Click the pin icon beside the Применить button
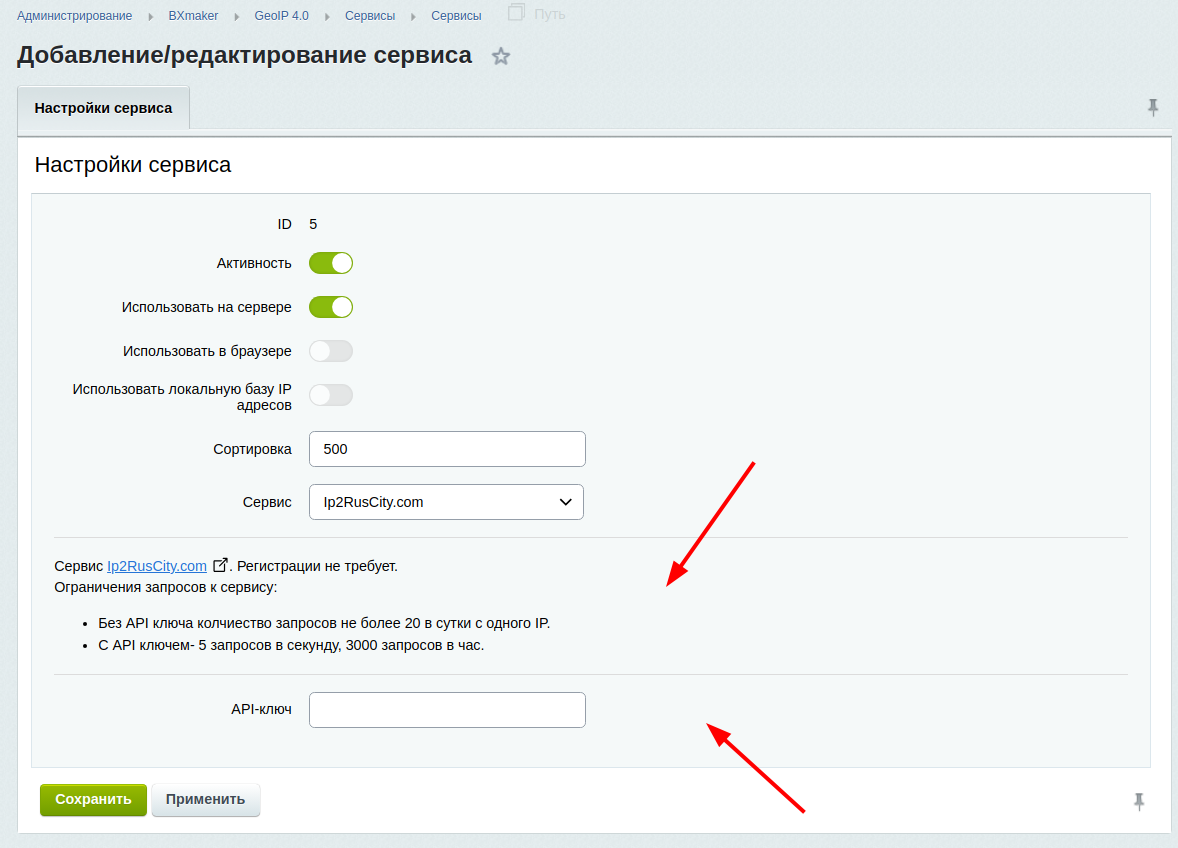This screenshot has height=848, width=1178. [1139, 801]
